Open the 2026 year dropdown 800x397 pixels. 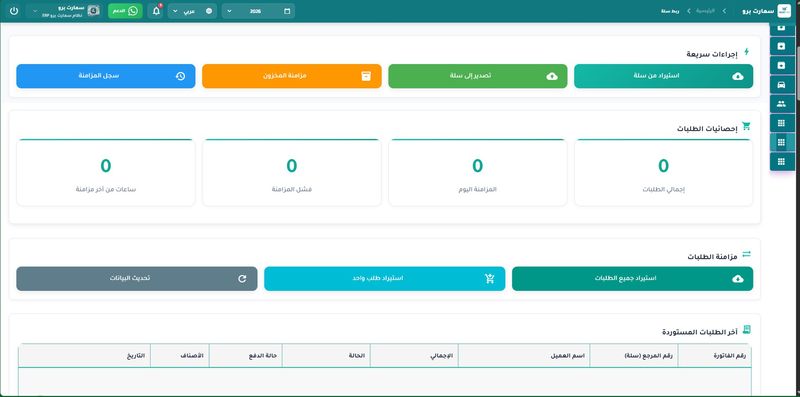[258, 11]
